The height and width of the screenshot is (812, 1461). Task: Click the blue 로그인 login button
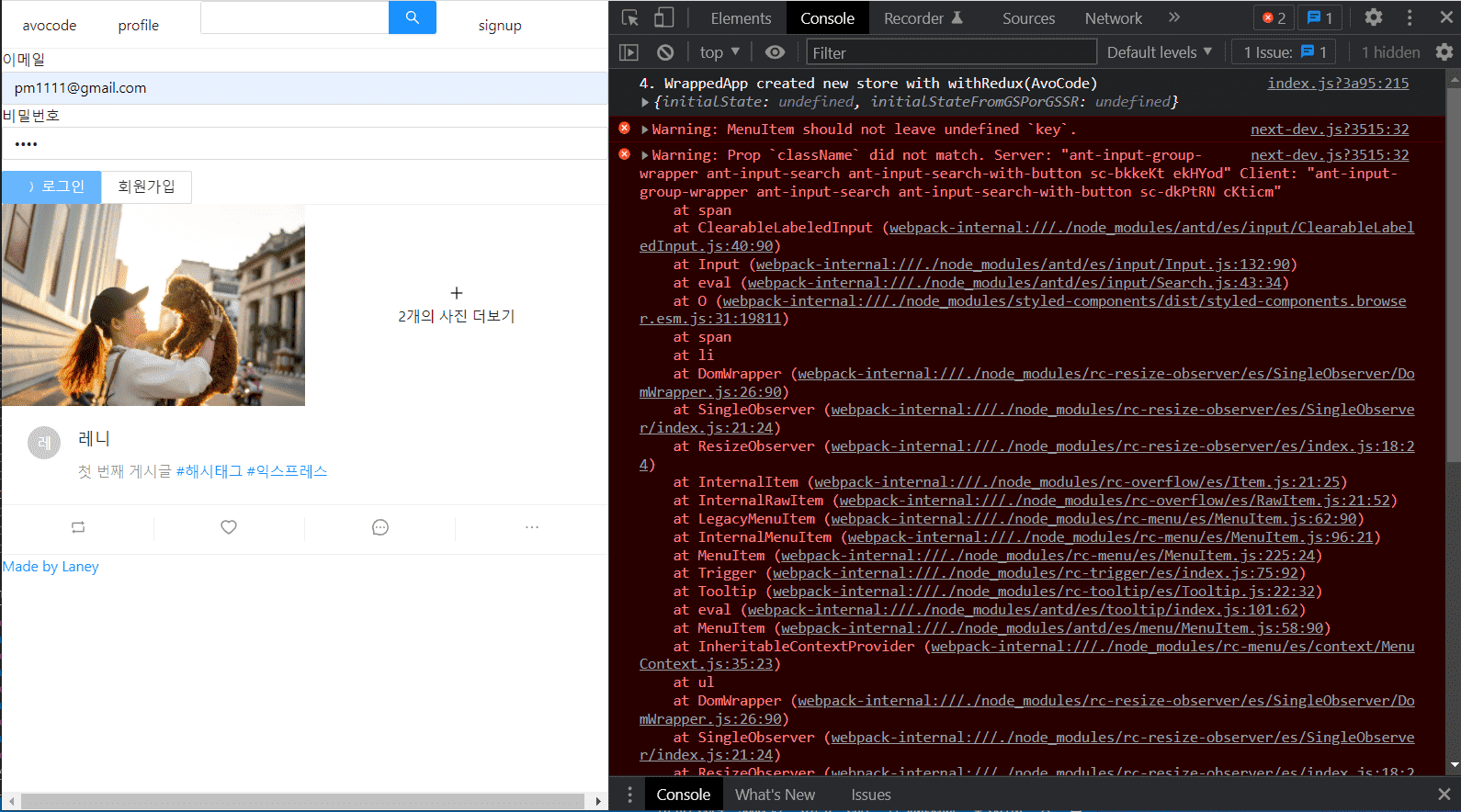[x=52, y=186]
